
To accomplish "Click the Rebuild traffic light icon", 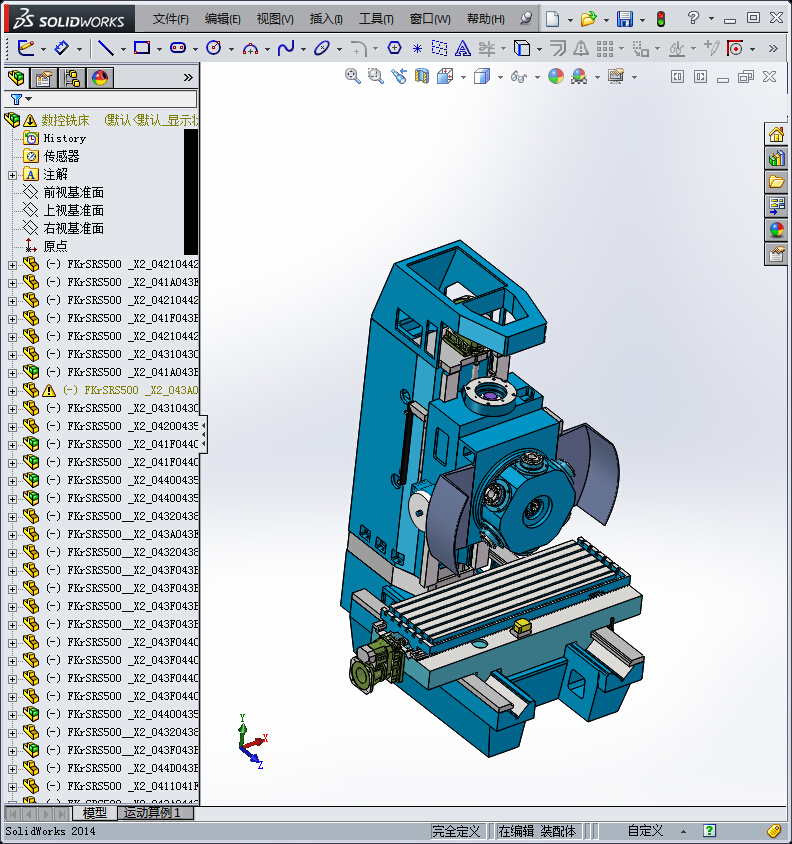I will [661, 19].
